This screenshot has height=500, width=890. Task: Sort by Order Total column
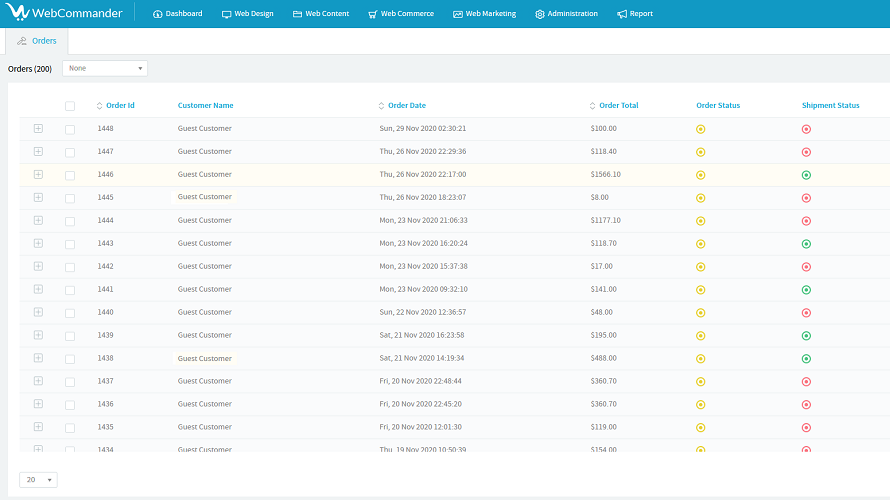coord(614,106)
